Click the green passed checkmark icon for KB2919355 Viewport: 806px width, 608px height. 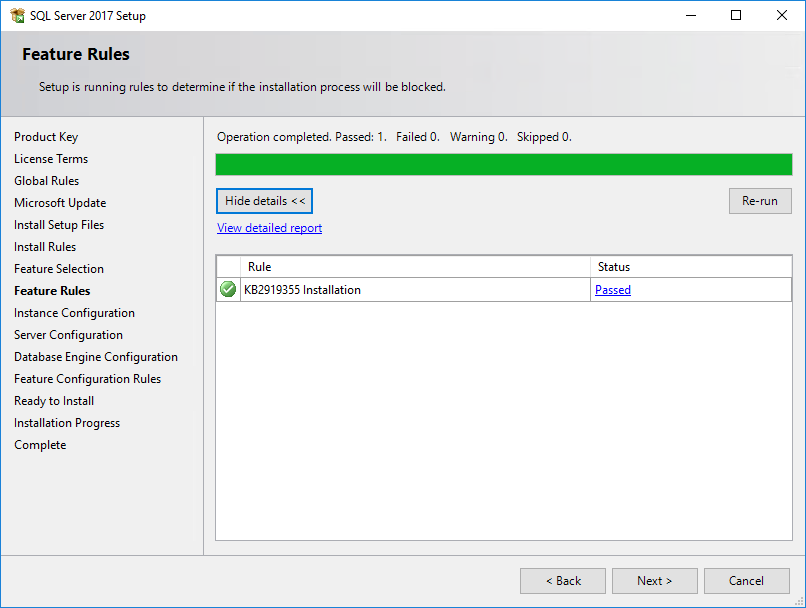(228, 289)
